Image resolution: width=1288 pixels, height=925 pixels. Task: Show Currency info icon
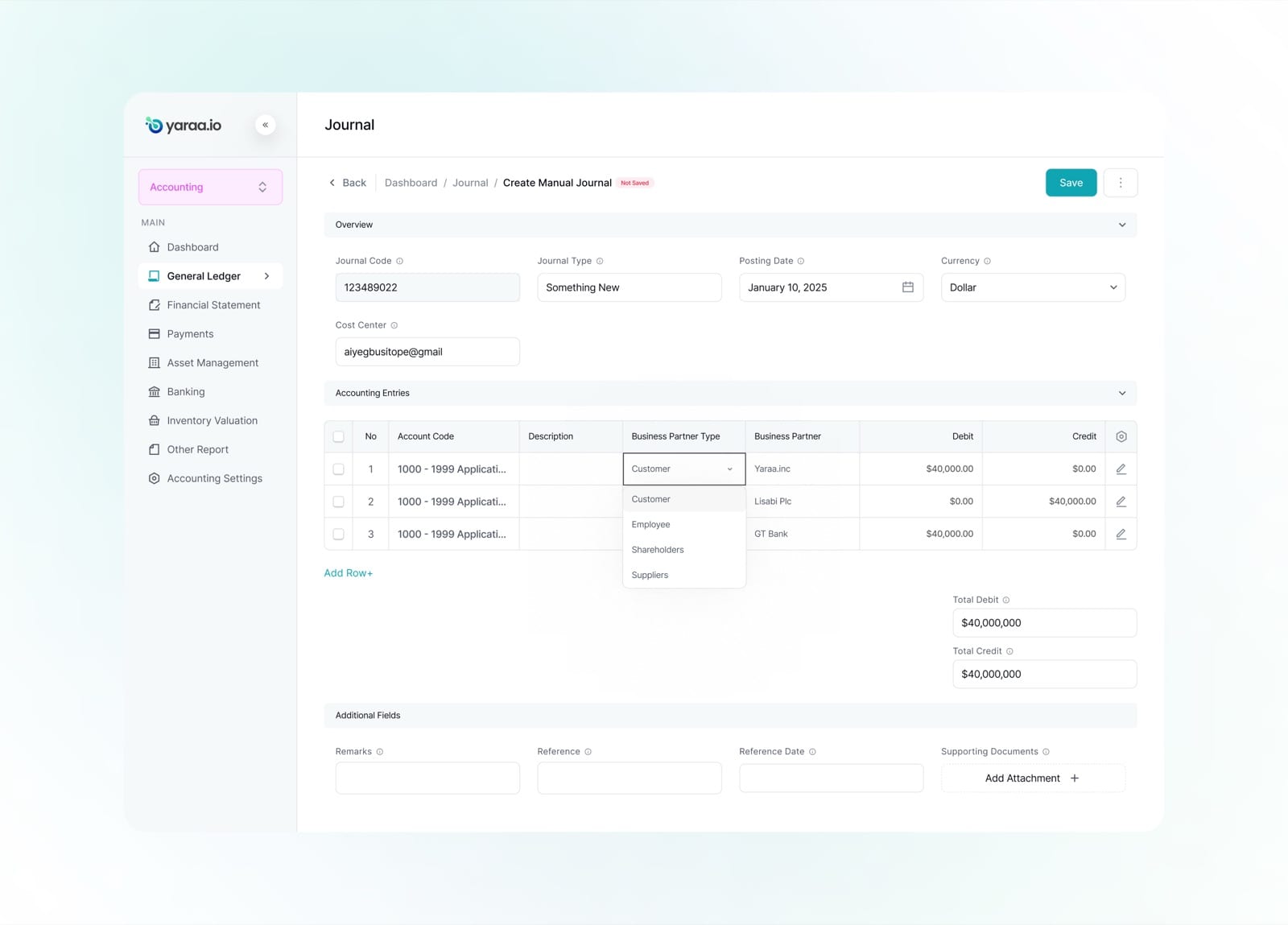point(987,261)
